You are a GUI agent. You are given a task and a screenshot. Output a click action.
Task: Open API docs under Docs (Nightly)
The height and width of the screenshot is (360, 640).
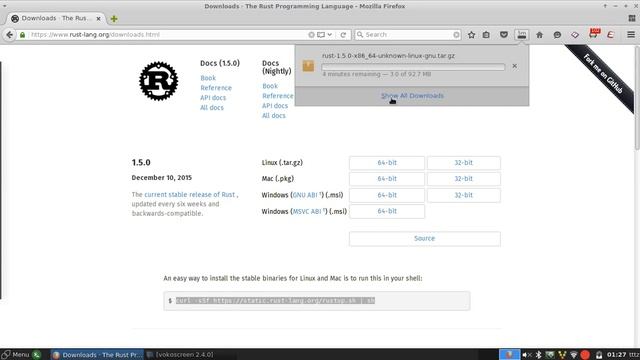275,106
